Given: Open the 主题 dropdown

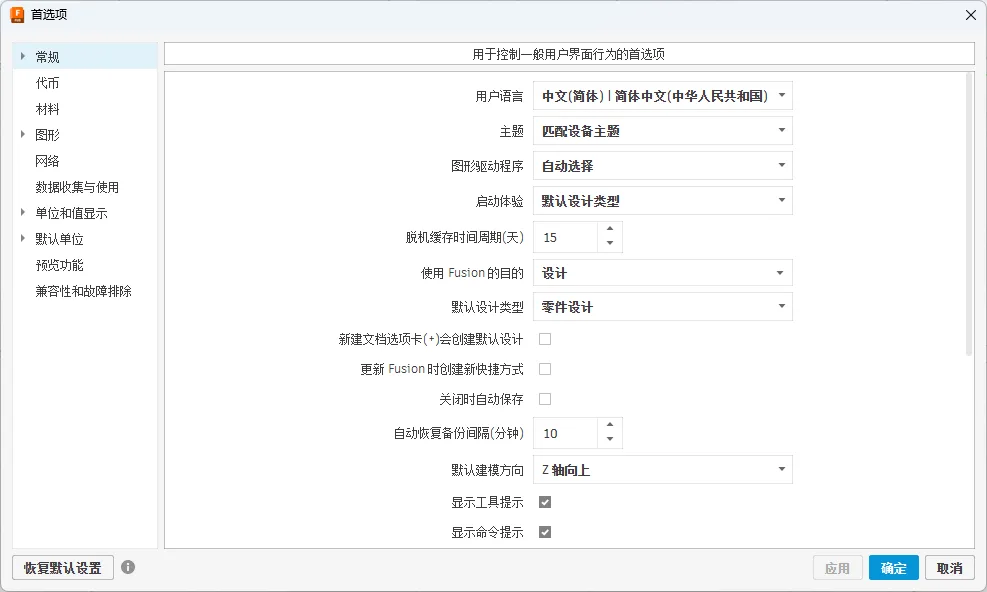Looking at the screenshot, I should pyautogui.click(x=663, y=131).
